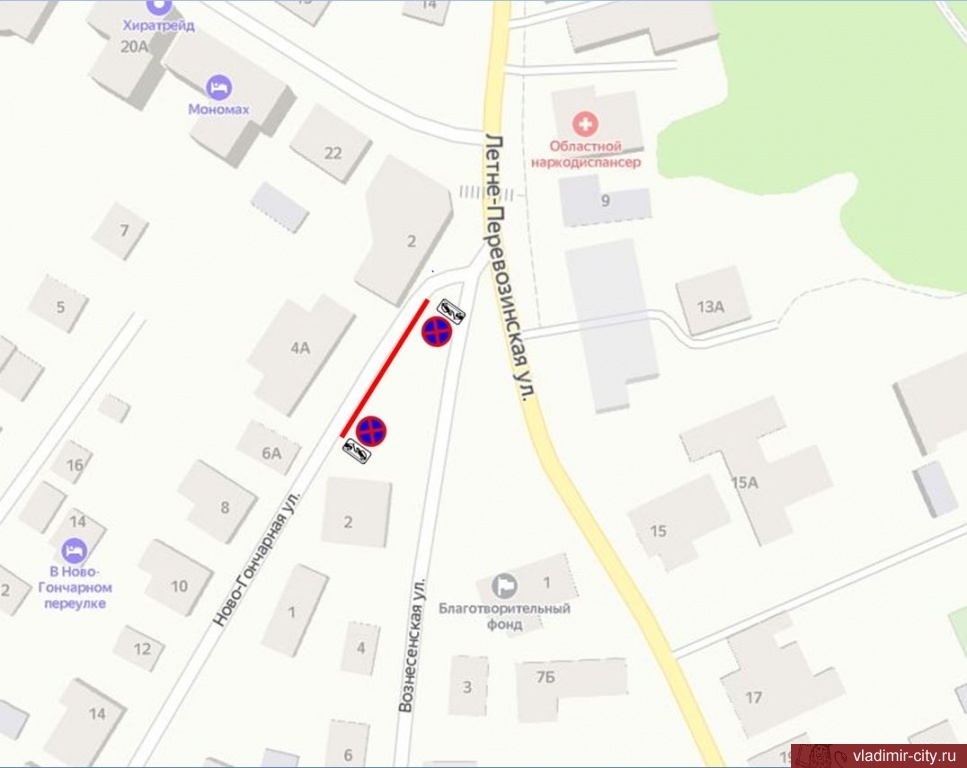Click the pedestrian crossing near building 9
Screen dimensions: 967x768
487,194
